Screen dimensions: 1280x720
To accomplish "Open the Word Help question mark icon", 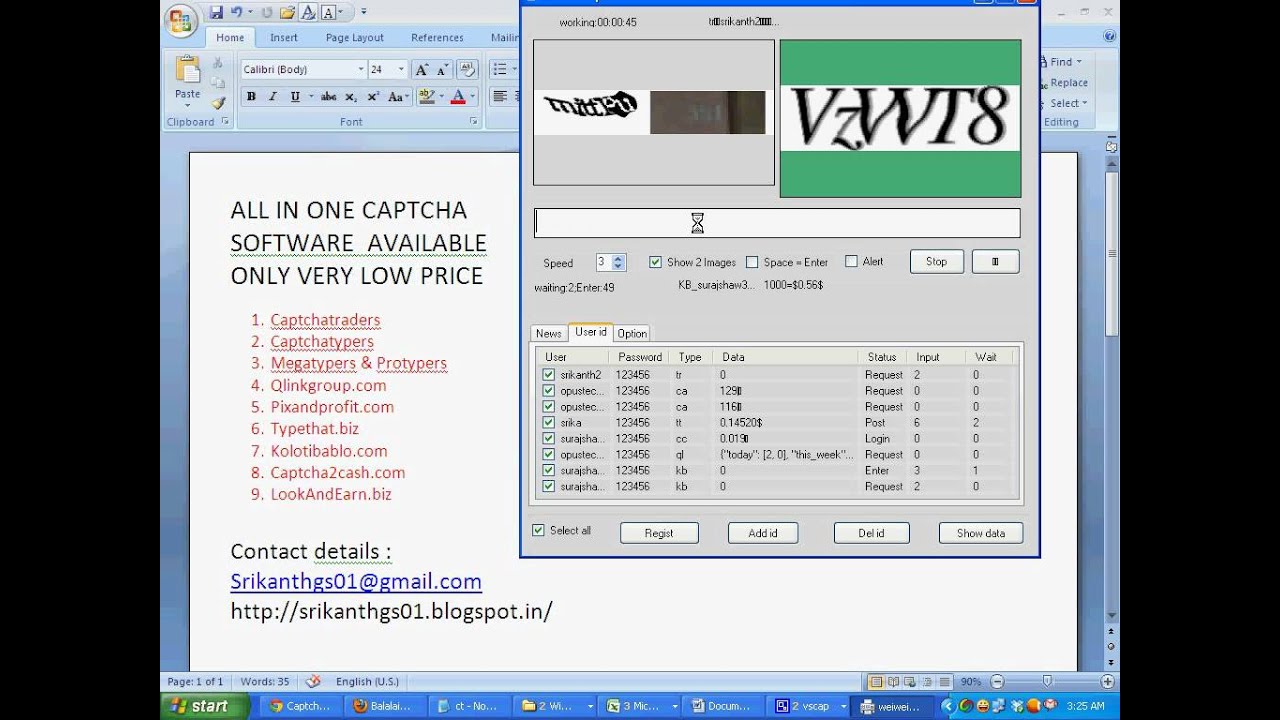I will (1109, 36).
